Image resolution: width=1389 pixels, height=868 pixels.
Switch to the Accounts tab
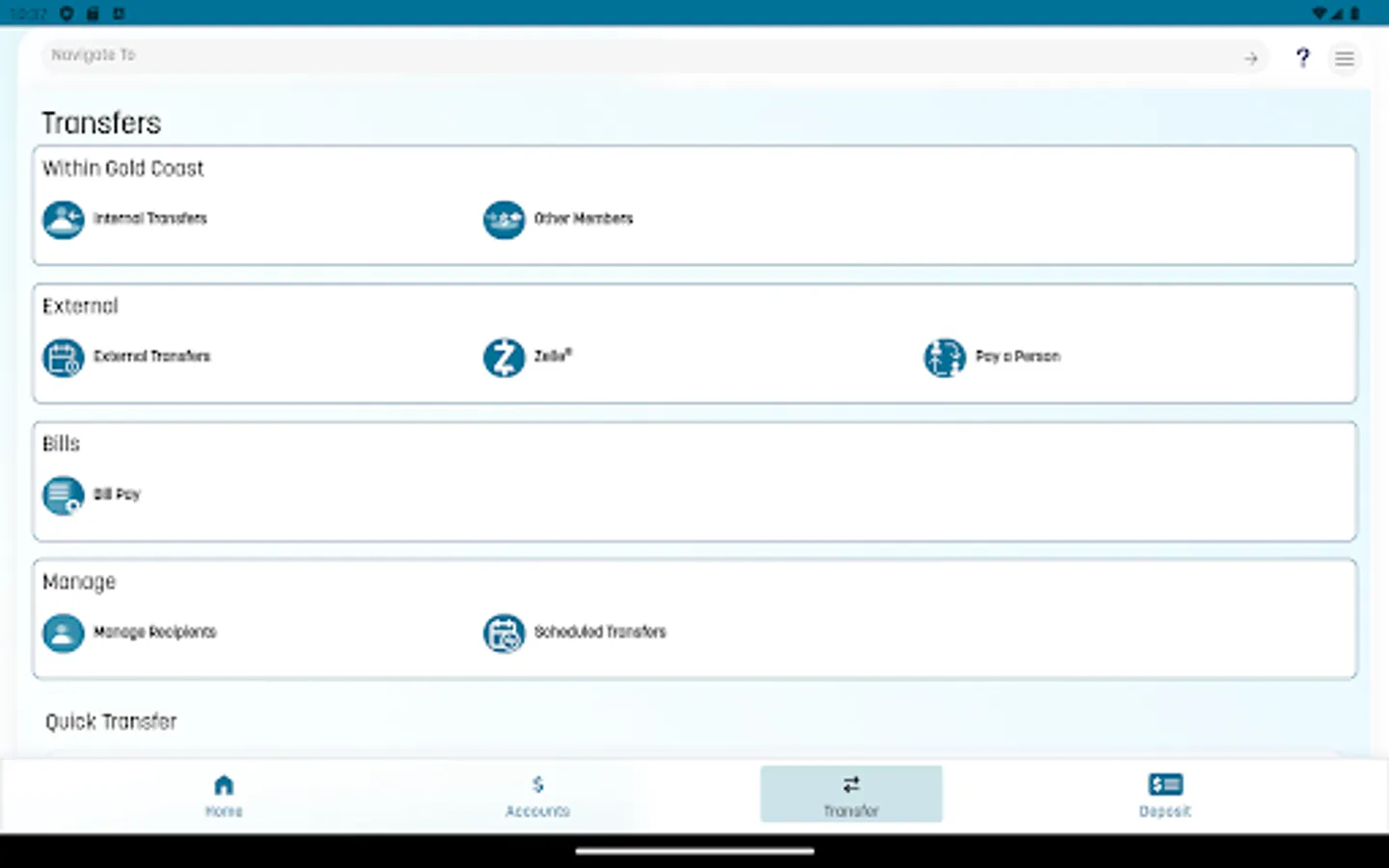pos(537,795)
